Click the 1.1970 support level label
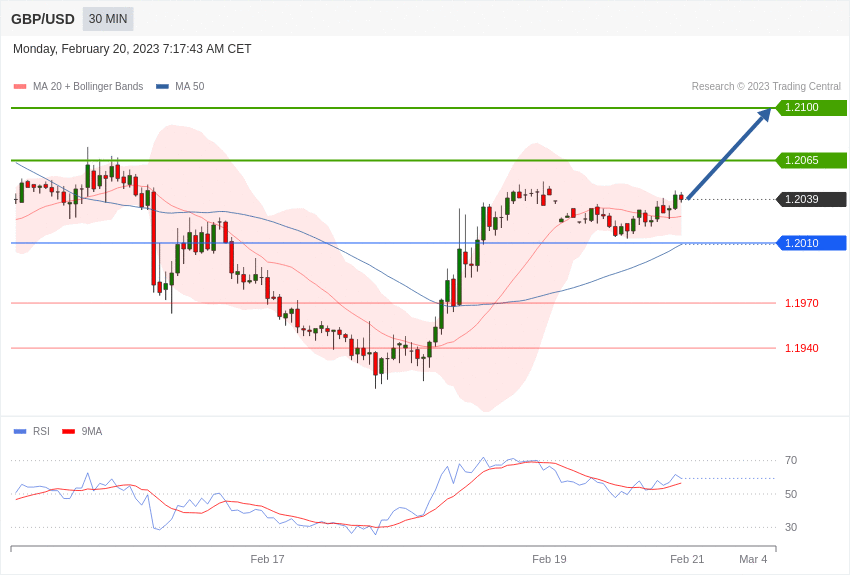 [x=802, y=303]
